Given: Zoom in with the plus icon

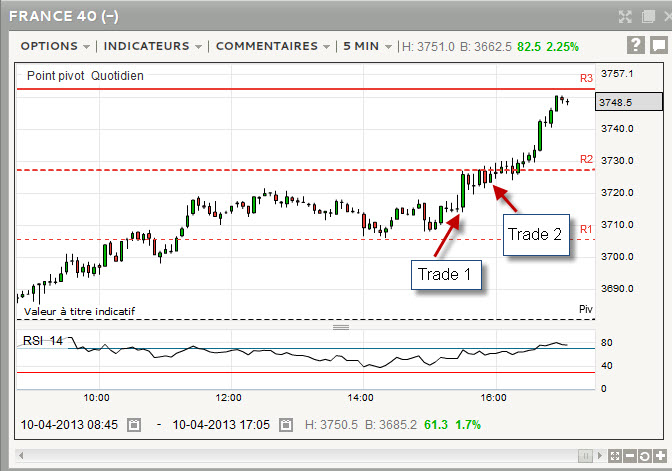Looking at the screenshot, I should tap(660, 456).
